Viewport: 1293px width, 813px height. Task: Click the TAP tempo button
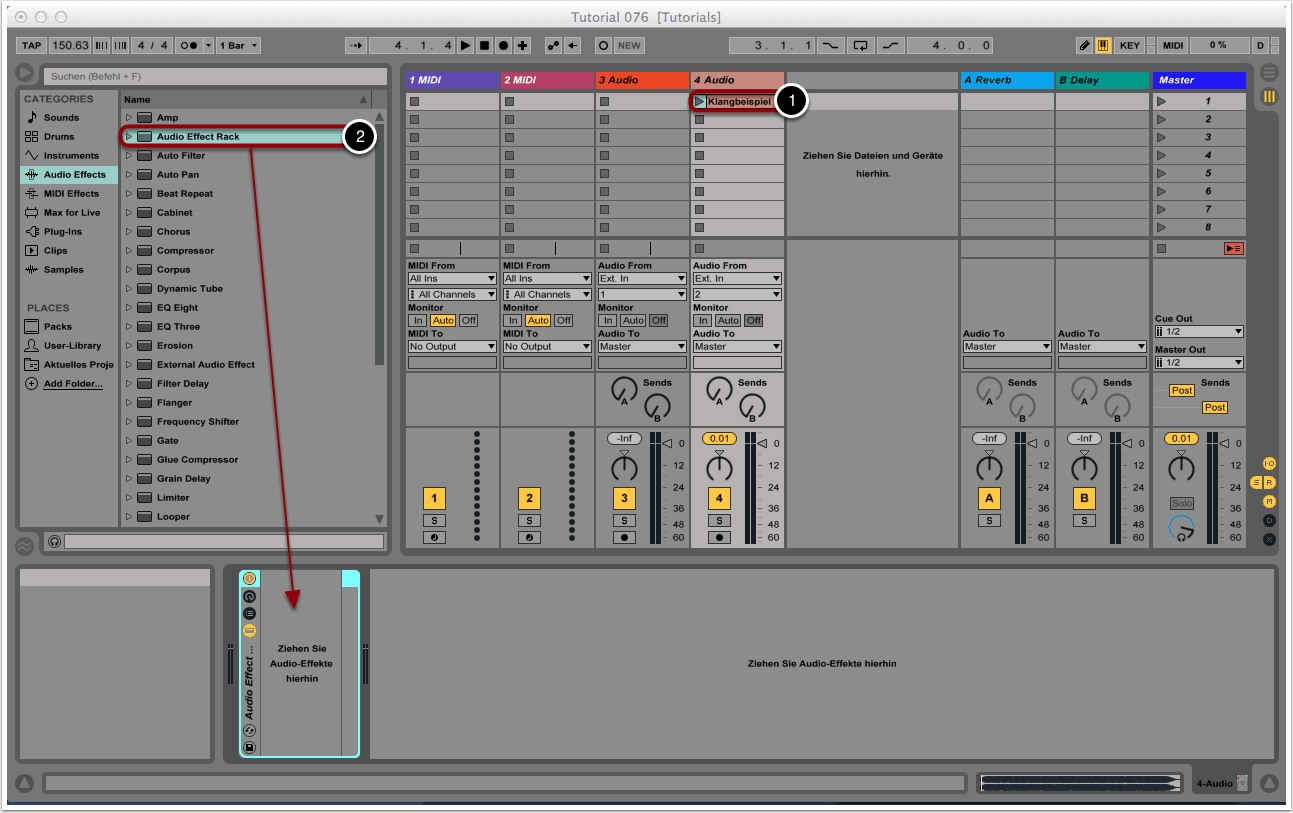pyautogui.click(x=32, y=45)
